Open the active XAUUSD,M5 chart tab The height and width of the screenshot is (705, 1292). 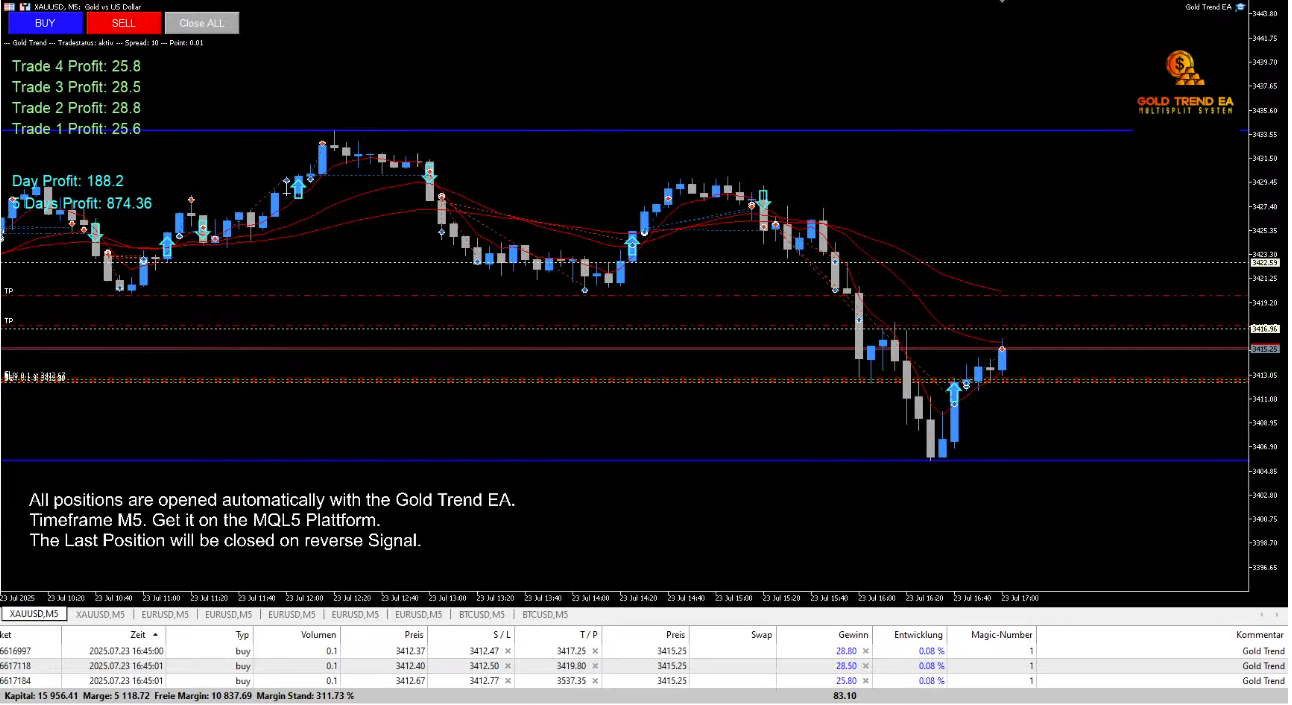tap(33, 614)
